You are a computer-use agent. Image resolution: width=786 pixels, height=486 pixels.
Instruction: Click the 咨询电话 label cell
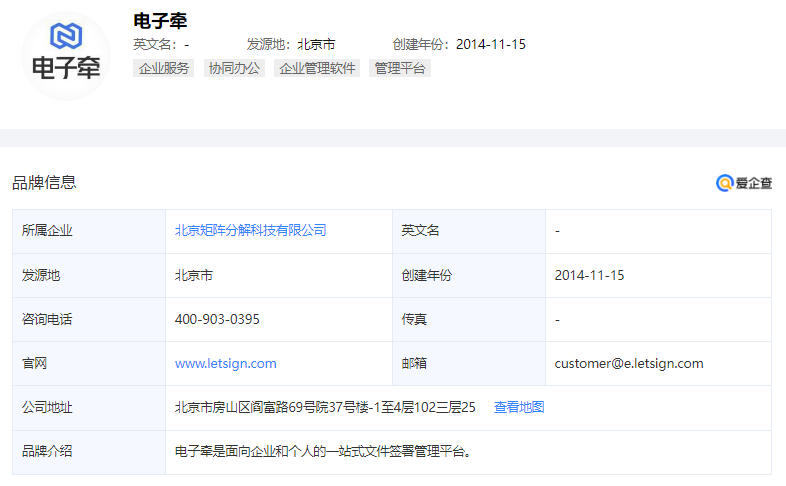[89, 319]
